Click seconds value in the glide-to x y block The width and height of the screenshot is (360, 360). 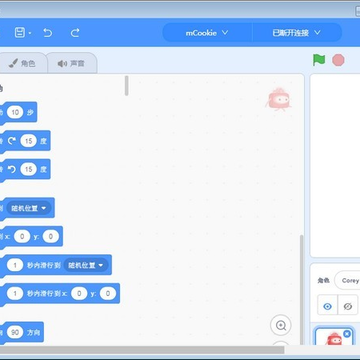(x=15, y=294)
